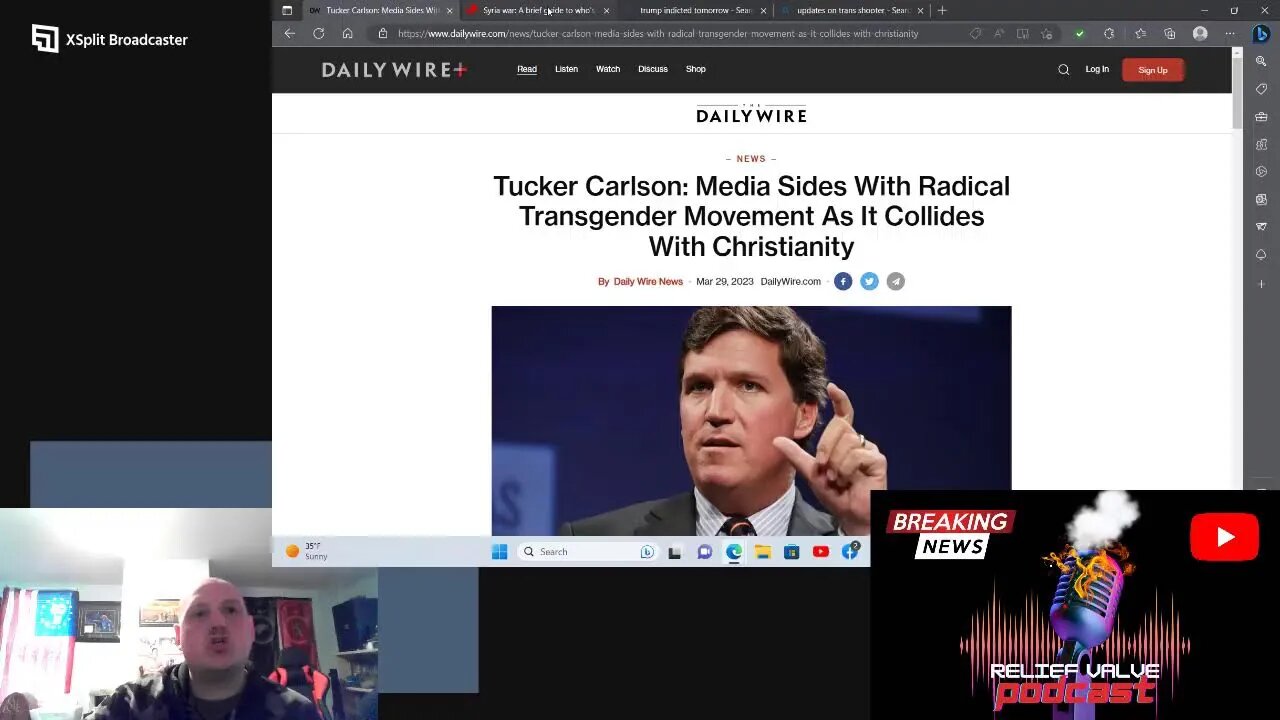Image resolution: width=1280 pixels, height=720 pixels.
Task: Open Facebook app on the taskbar
Action: pyautogui.click(x=850, y=551)
